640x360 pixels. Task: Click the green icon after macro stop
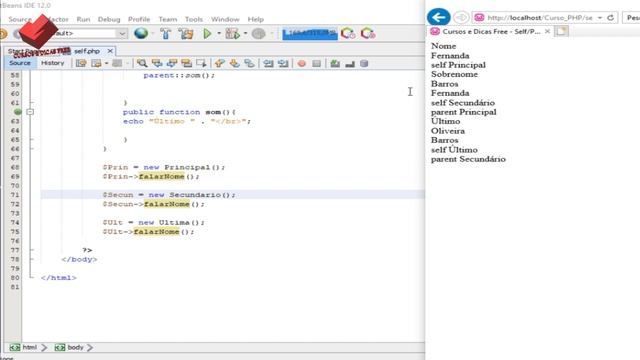(x=335, y=63)
